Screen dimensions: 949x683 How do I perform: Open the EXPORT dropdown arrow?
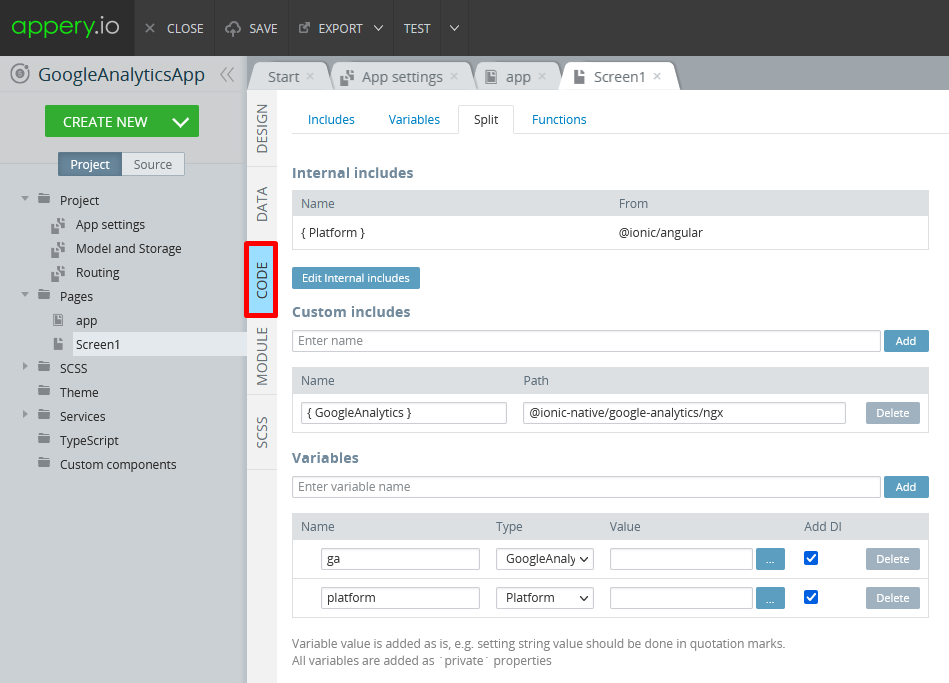point(379,28)
